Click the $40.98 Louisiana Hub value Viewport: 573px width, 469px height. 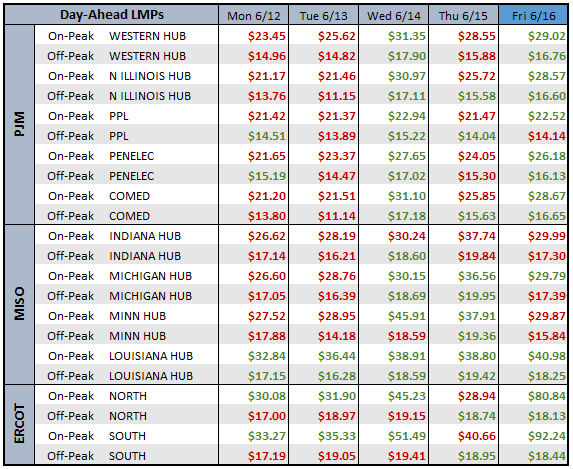[547, 356]
